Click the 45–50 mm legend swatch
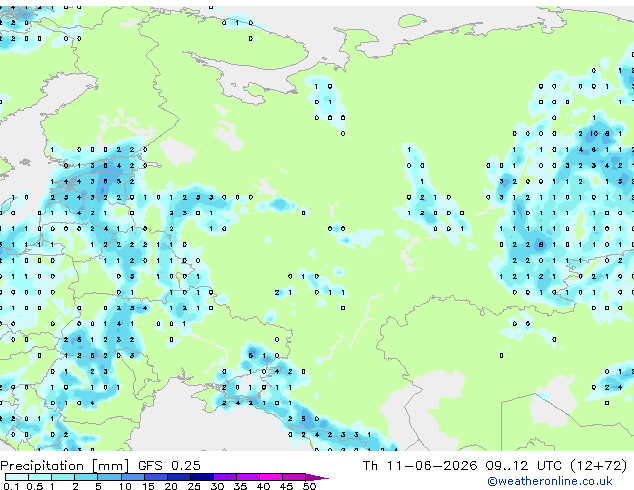The image size is (634, 490). (x=294, y=477)
